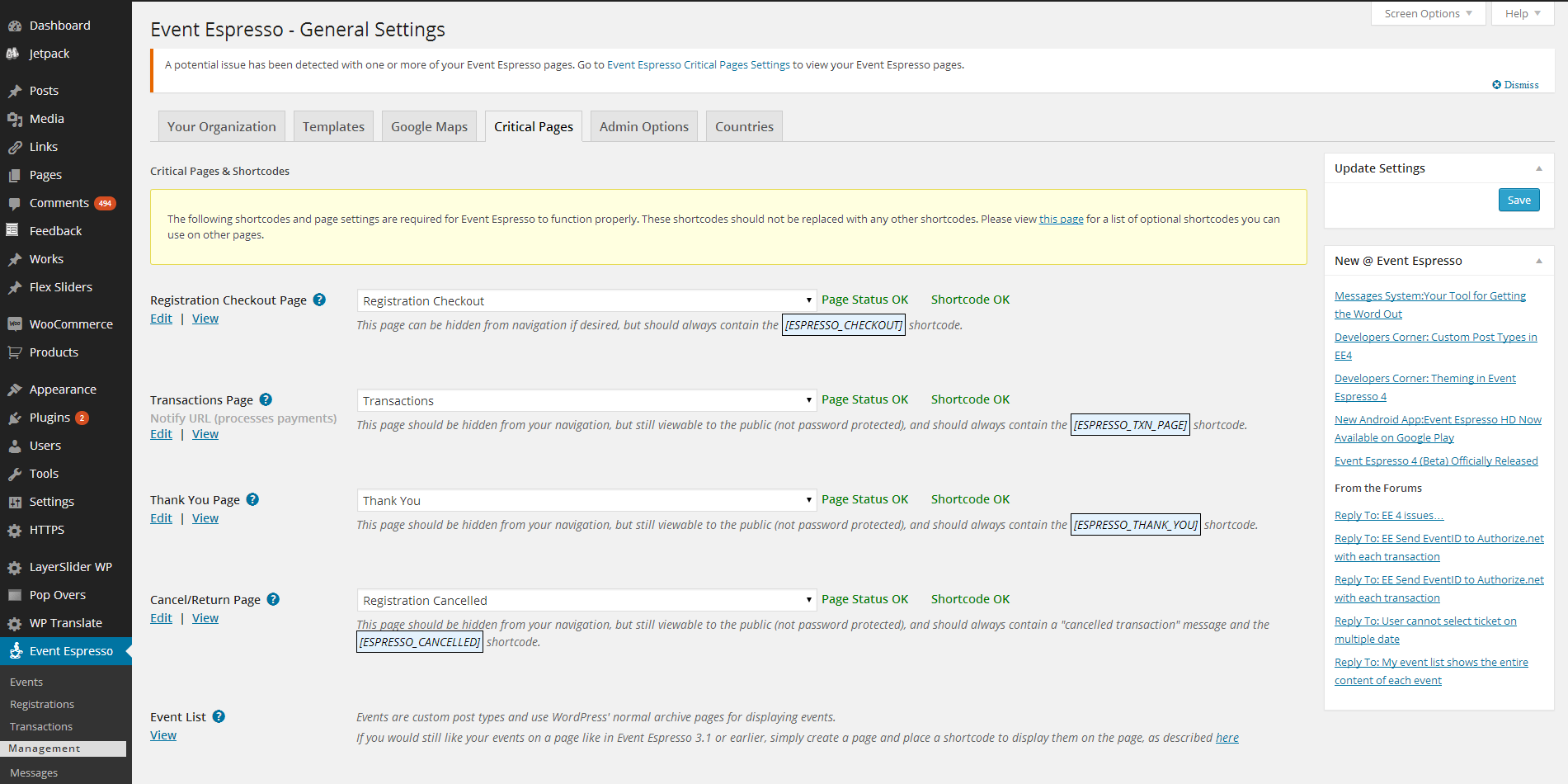This screenshot has width=1568, height=784.
Task: Open help for Transactions Page
Action: (266, 399)
